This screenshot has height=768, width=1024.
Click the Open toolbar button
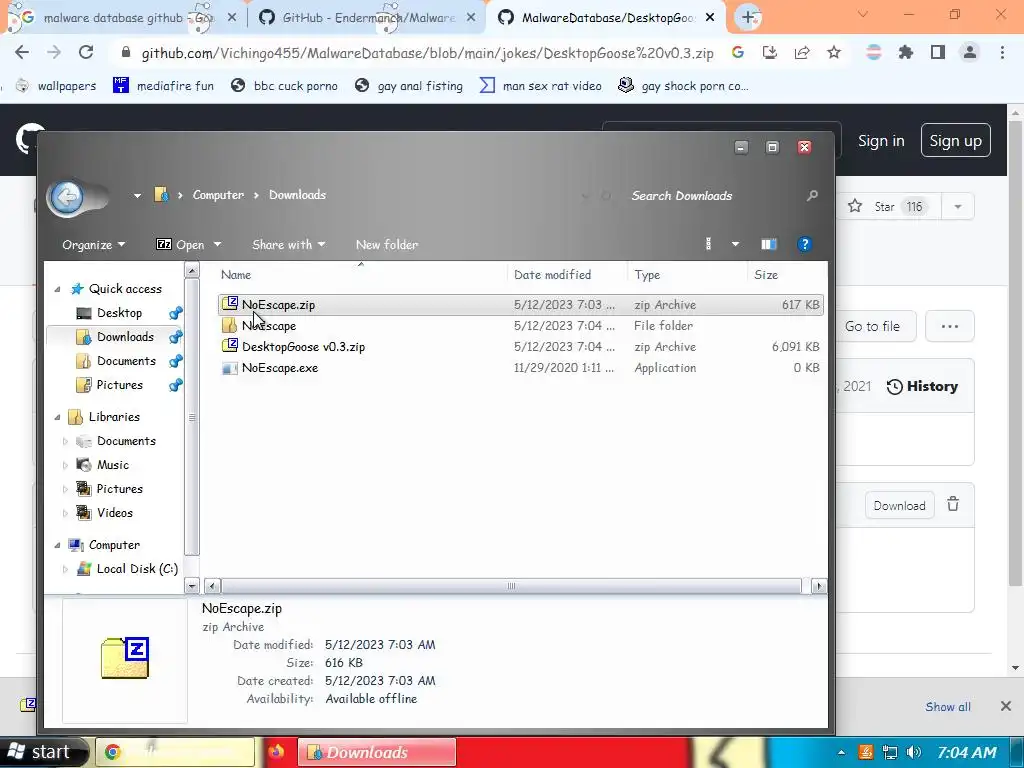click(x=181, y=244)
